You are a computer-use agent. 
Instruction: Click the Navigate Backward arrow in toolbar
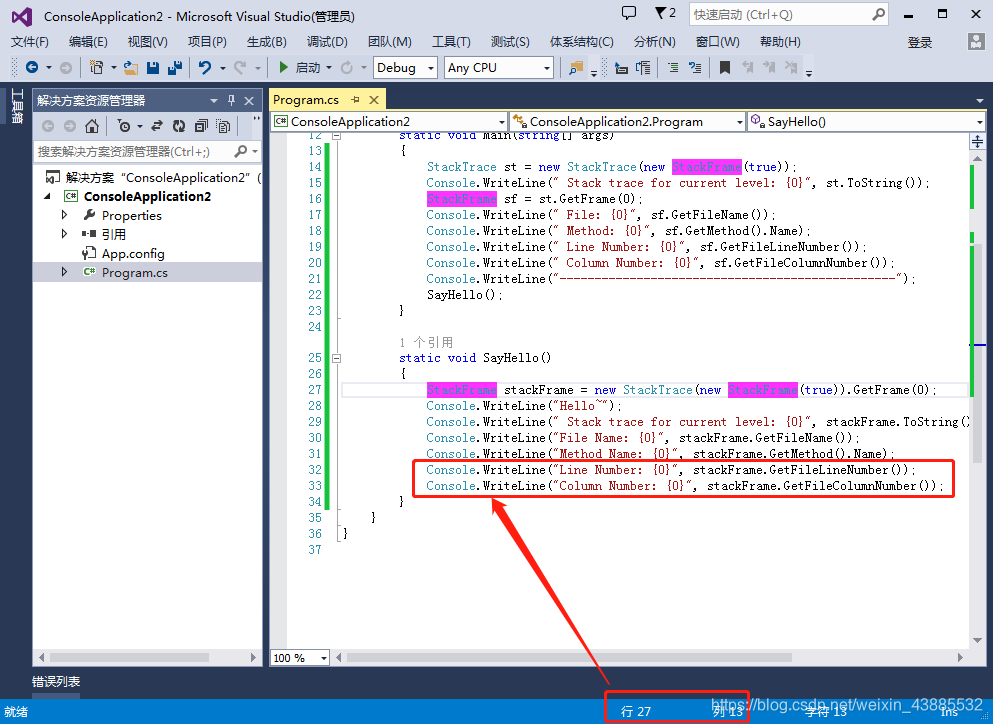click(x=32, y=67)
